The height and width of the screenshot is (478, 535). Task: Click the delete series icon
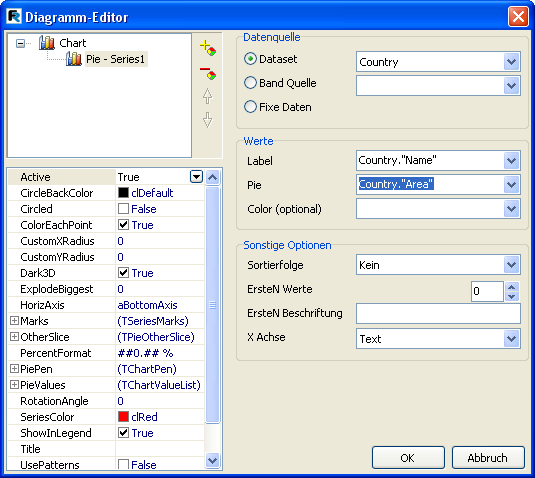pyautogui.click(x=208, y=73)
